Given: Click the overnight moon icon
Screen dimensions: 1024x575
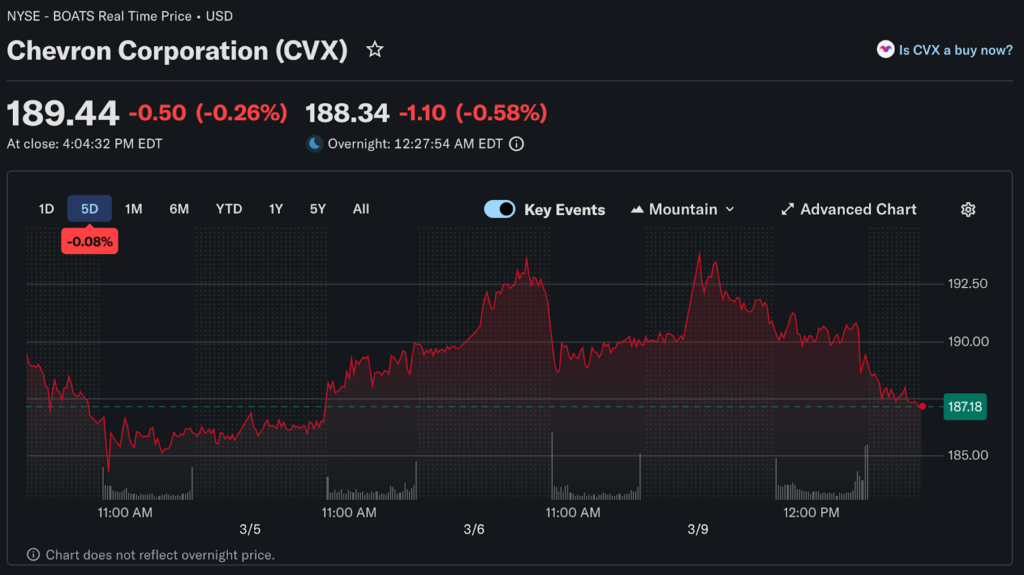Looking at the screenshot, I should tap(315, 144).
